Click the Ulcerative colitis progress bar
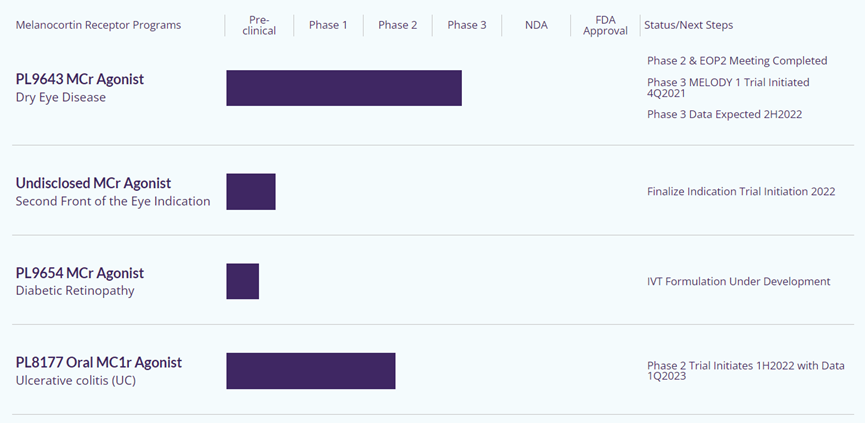Screen dimensions: 865x423 pos(311,371)
